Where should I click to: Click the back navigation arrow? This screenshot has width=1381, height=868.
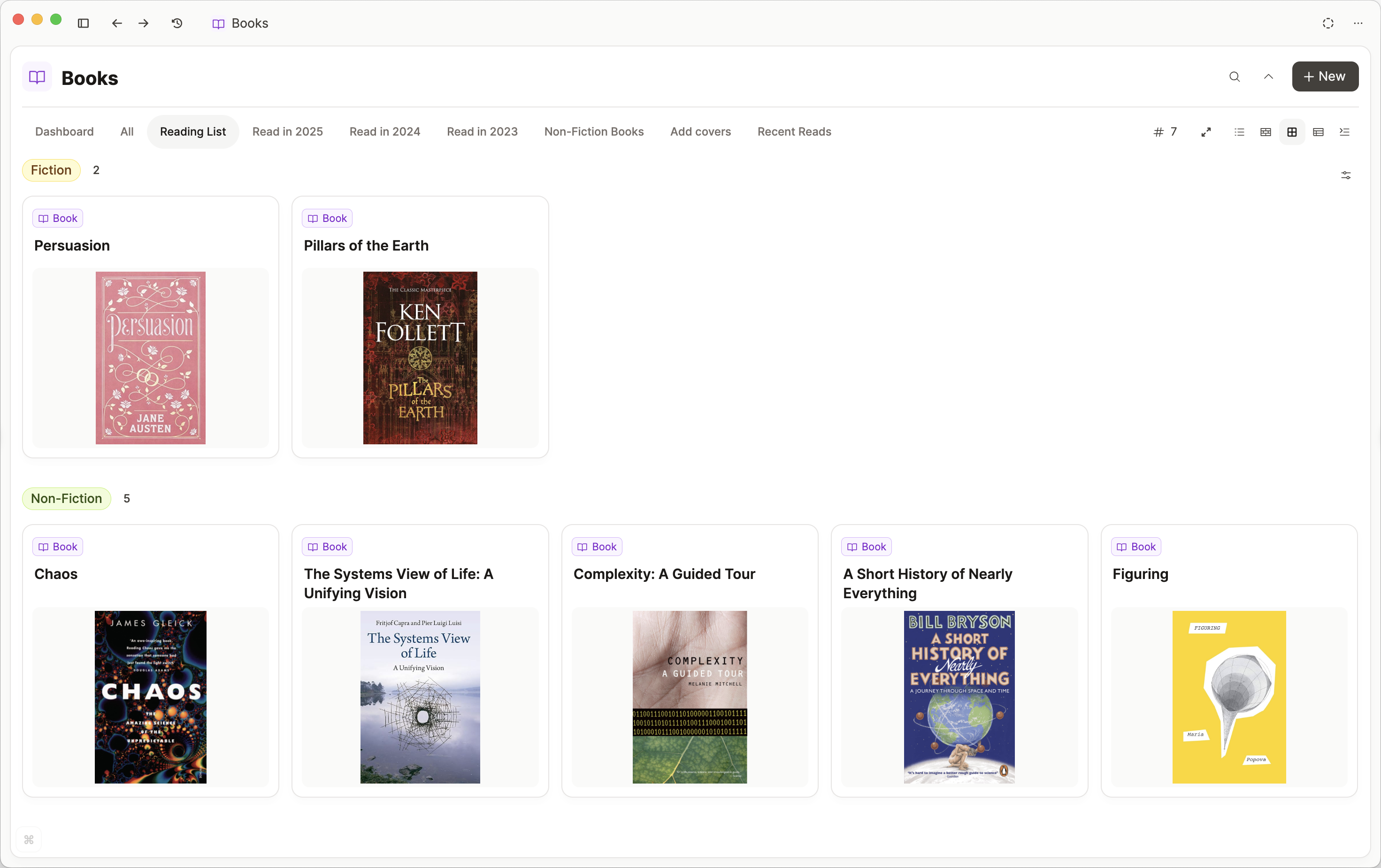[117, 23]
